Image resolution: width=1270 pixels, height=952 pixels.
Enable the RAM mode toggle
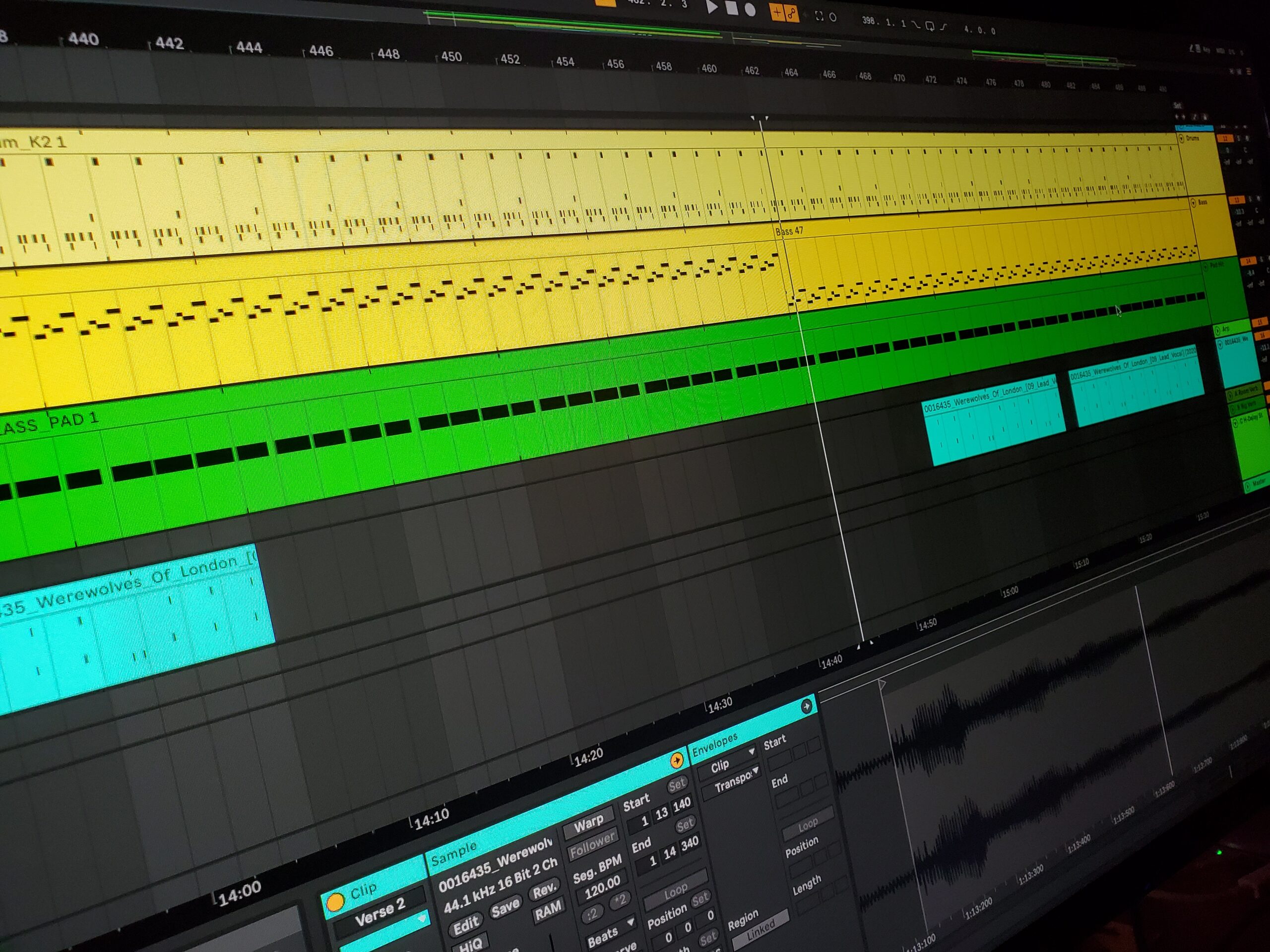point(548,910)
